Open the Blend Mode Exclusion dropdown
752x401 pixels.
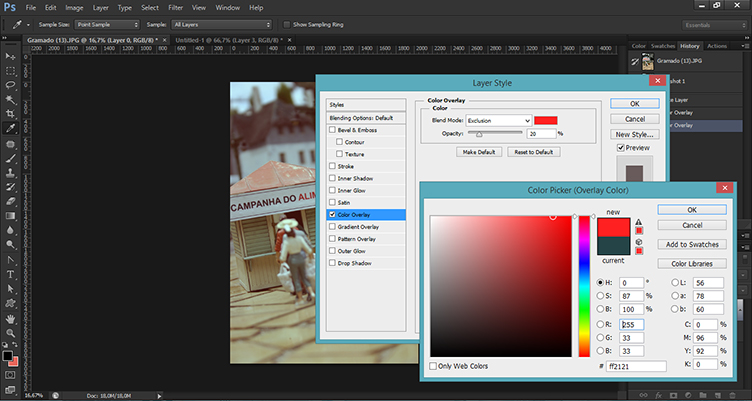(x=499, y=120)
